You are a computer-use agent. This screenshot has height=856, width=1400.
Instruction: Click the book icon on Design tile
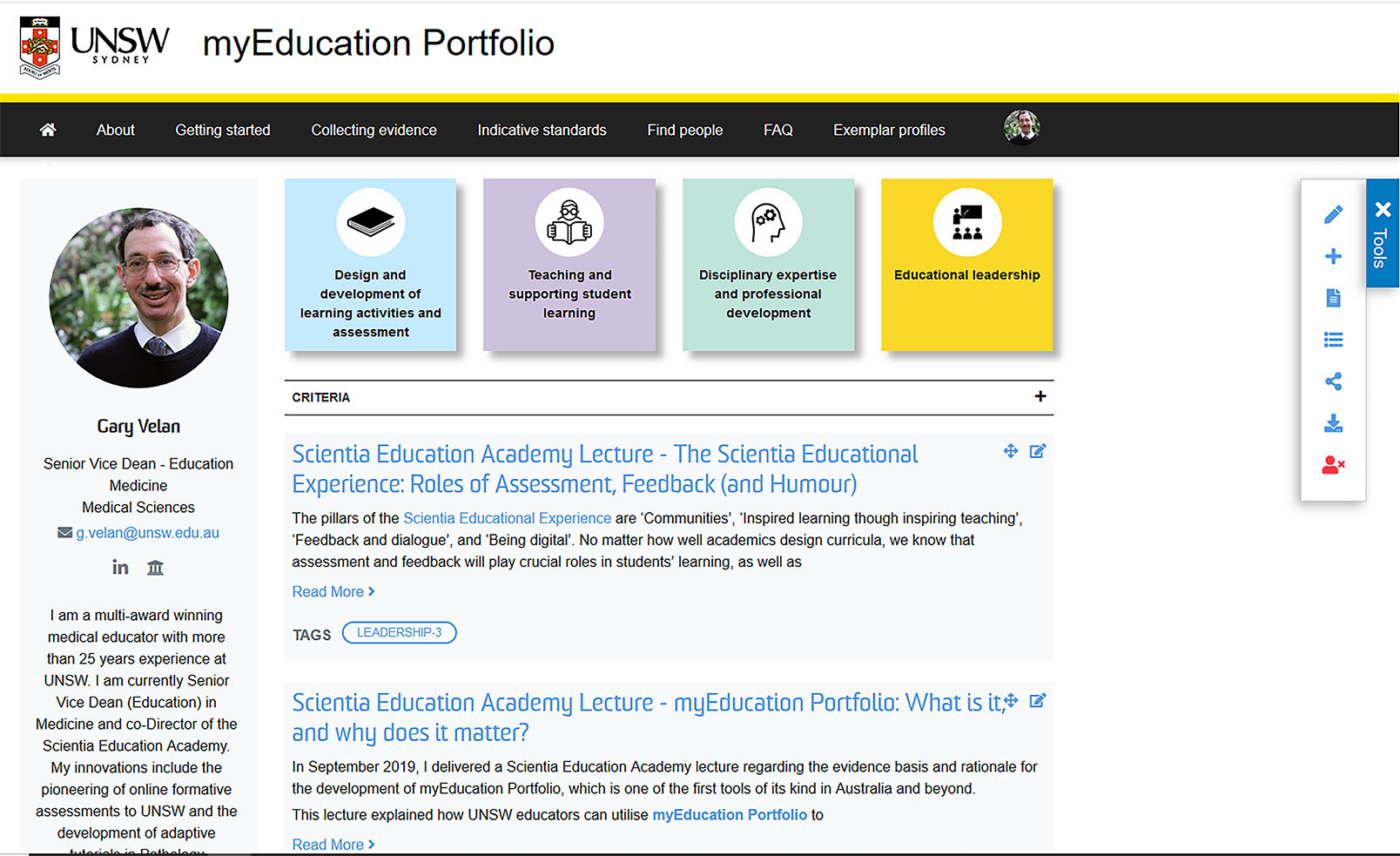click(x=371, y=222)
